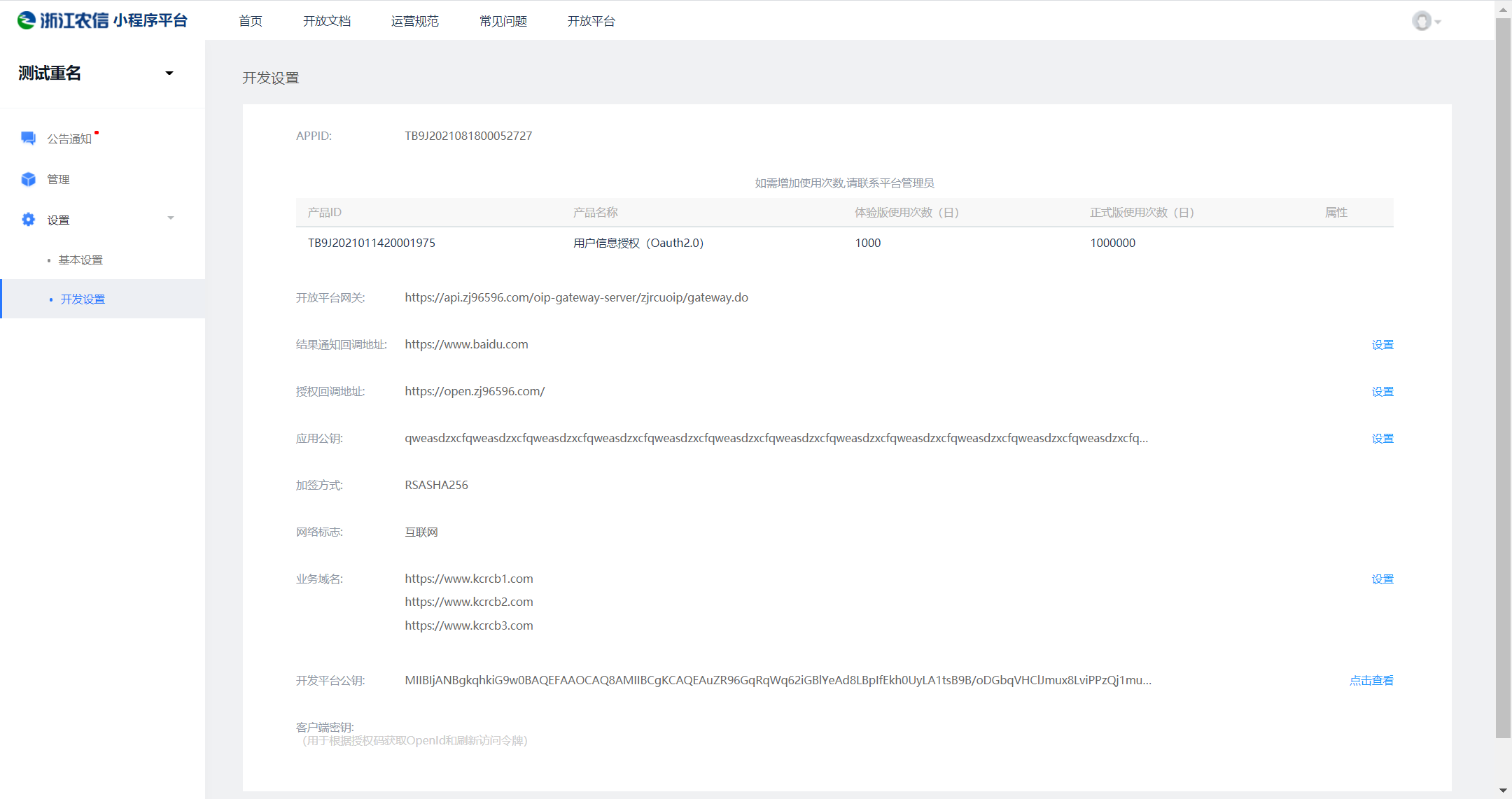Click 点击查看 for 开发平台公钥
The height and width of the screenshot is (799, 1512).
(x=1371, y=680)
